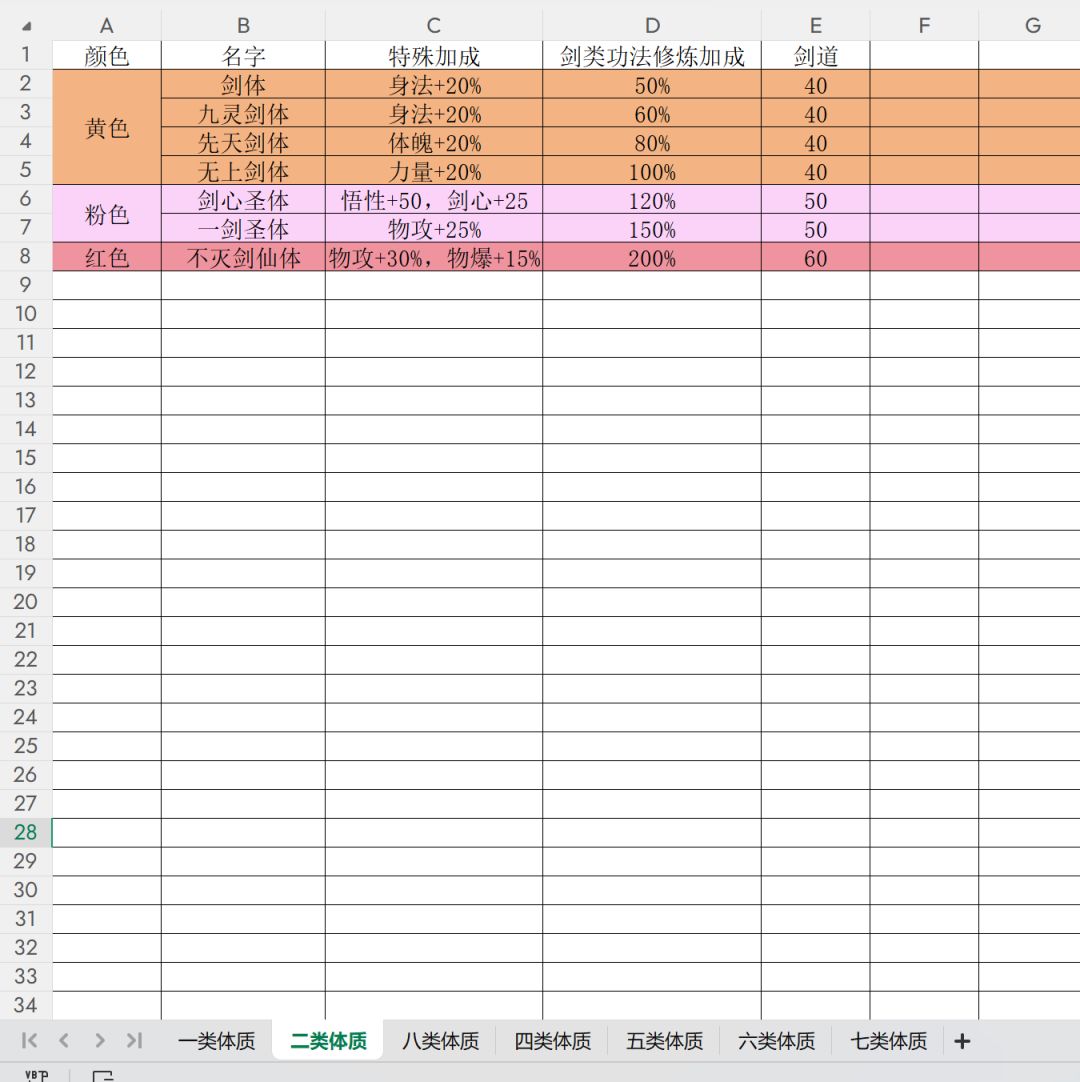Select column C header
The width and height of the screenshot is (1080, 1082).
pos(433,26)
